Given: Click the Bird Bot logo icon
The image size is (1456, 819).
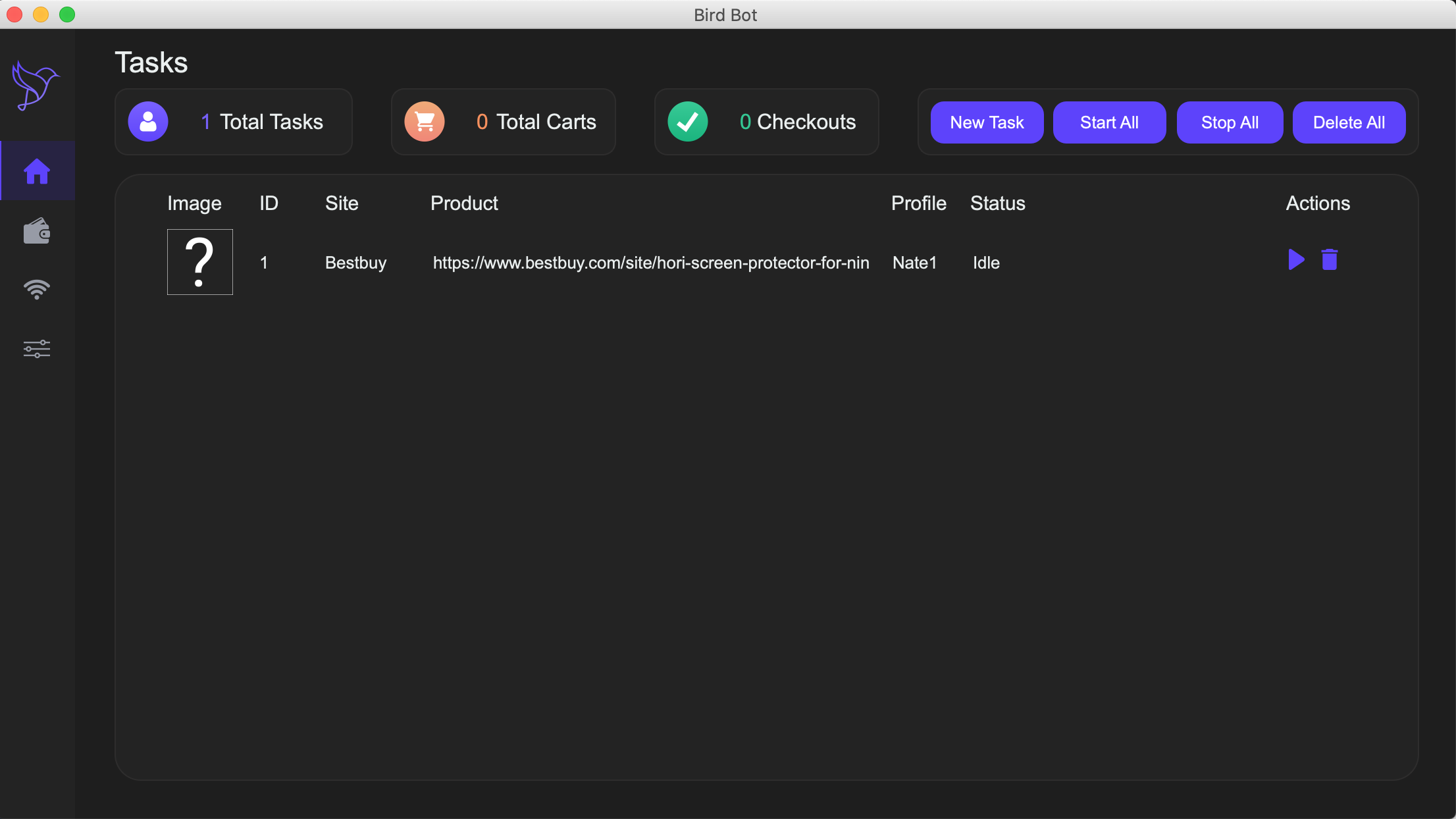Looking at the screenshot, I should 36,86.
